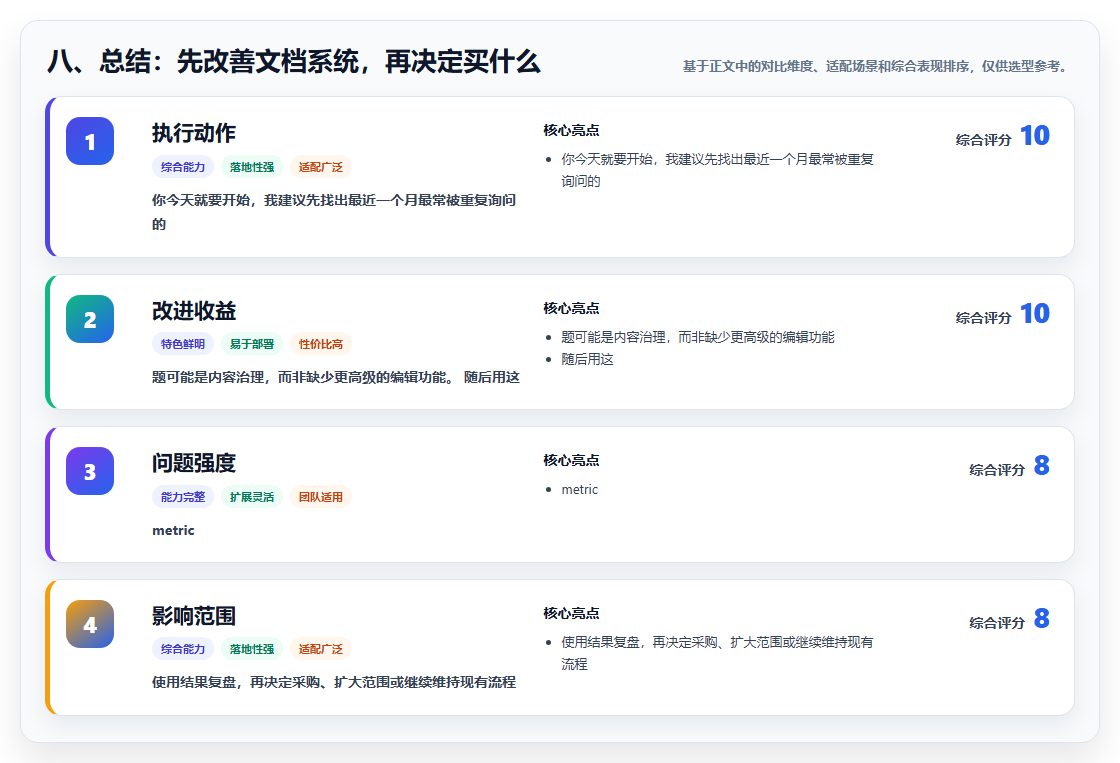
Task: Select the 团队适用 tag
Action: point(321,497)
